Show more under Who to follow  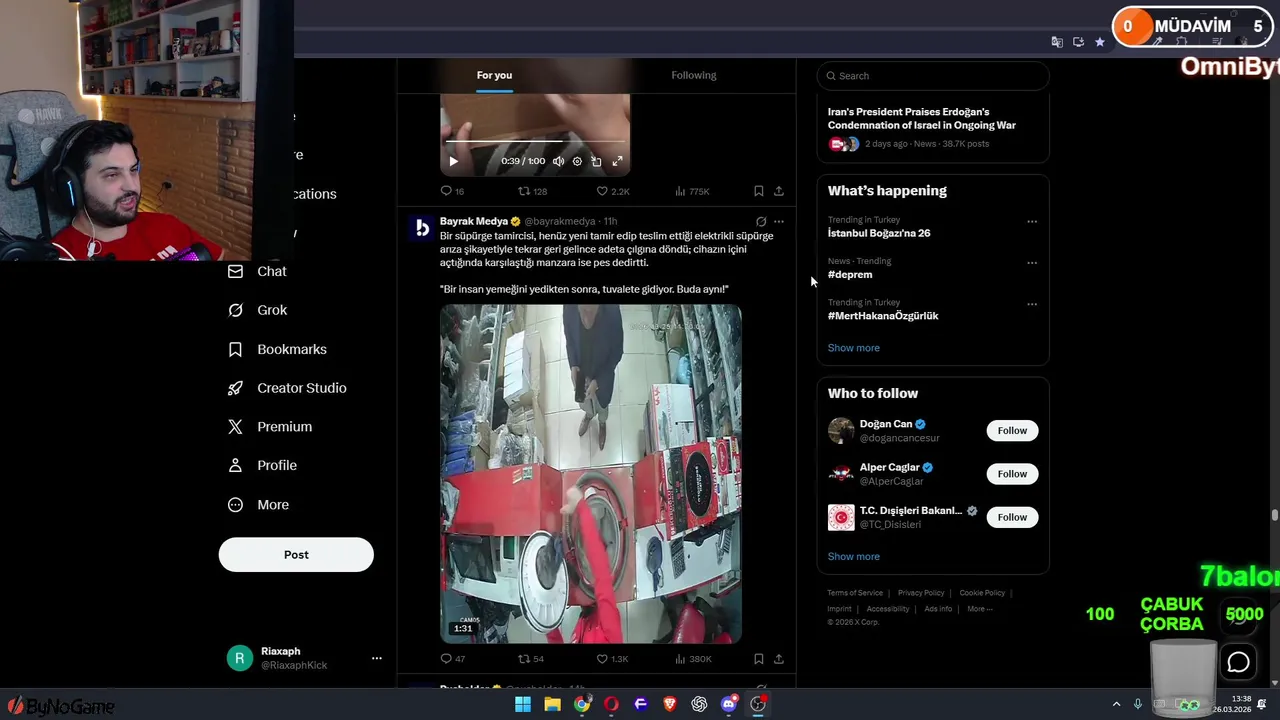pos(854,557)
